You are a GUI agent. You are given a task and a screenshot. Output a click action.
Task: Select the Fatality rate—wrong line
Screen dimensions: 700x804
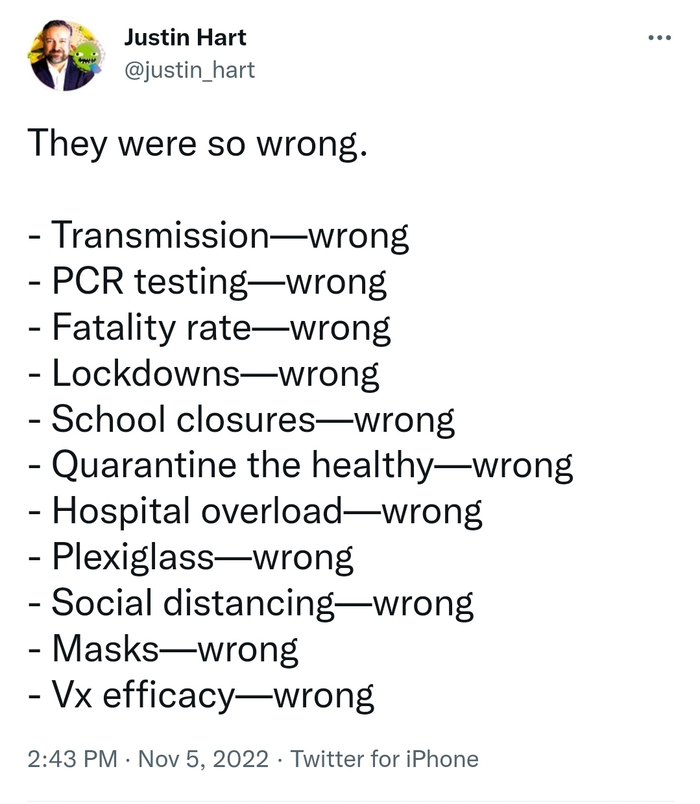[209, 328]
